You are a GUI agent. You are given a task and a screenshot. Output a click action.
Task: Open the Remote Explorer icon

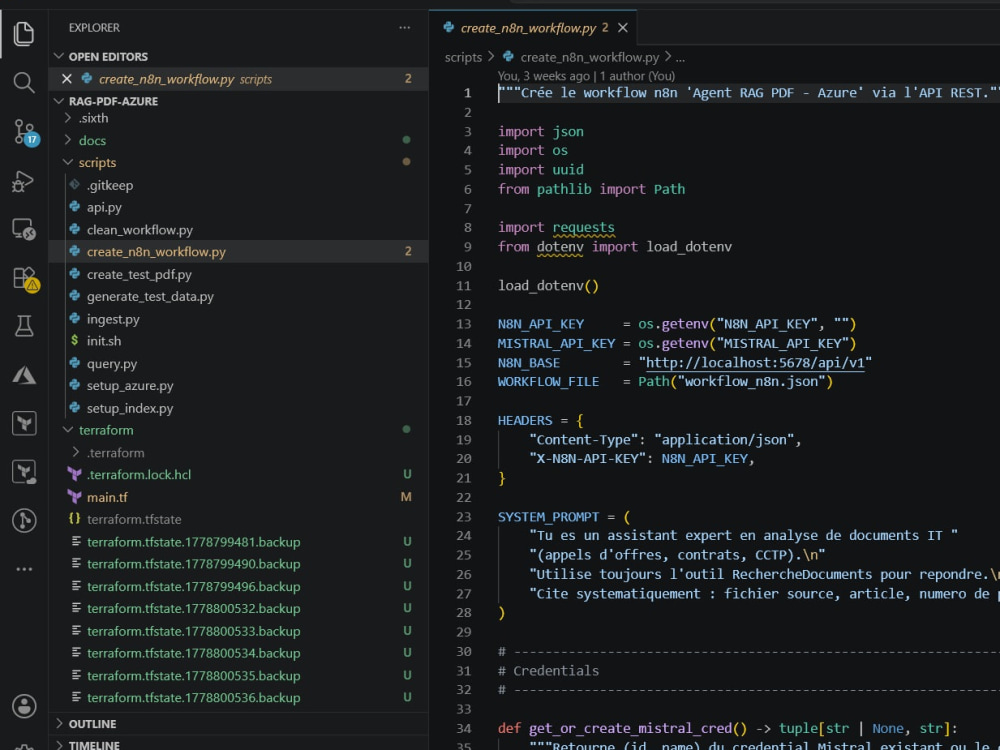24,229
